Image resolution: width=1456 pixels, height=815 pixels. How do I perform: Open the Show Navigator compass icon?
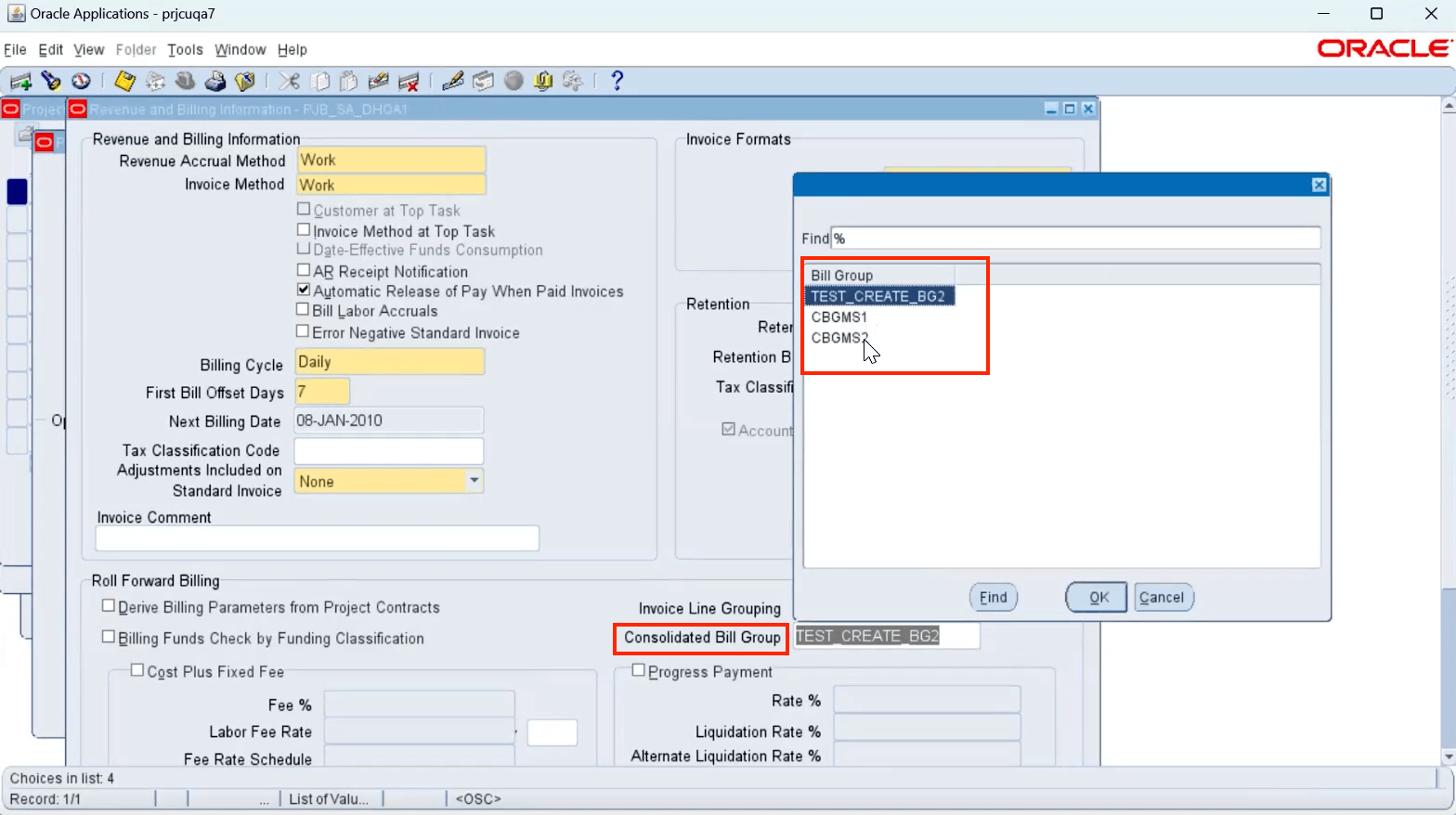pos(81,82)
